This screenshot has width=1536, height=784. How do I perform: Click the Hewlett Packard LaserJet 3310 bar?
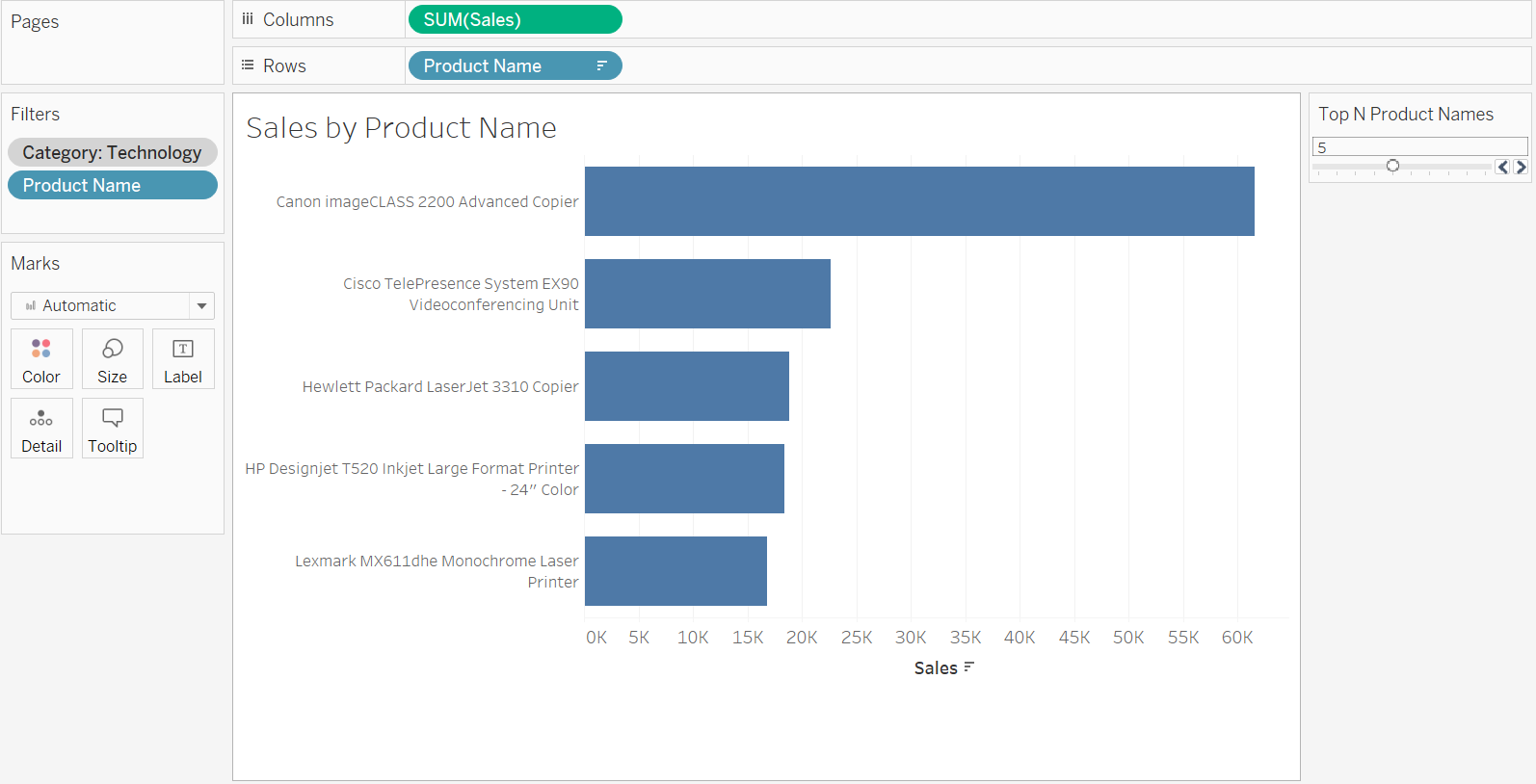click(x=687, y=386)
